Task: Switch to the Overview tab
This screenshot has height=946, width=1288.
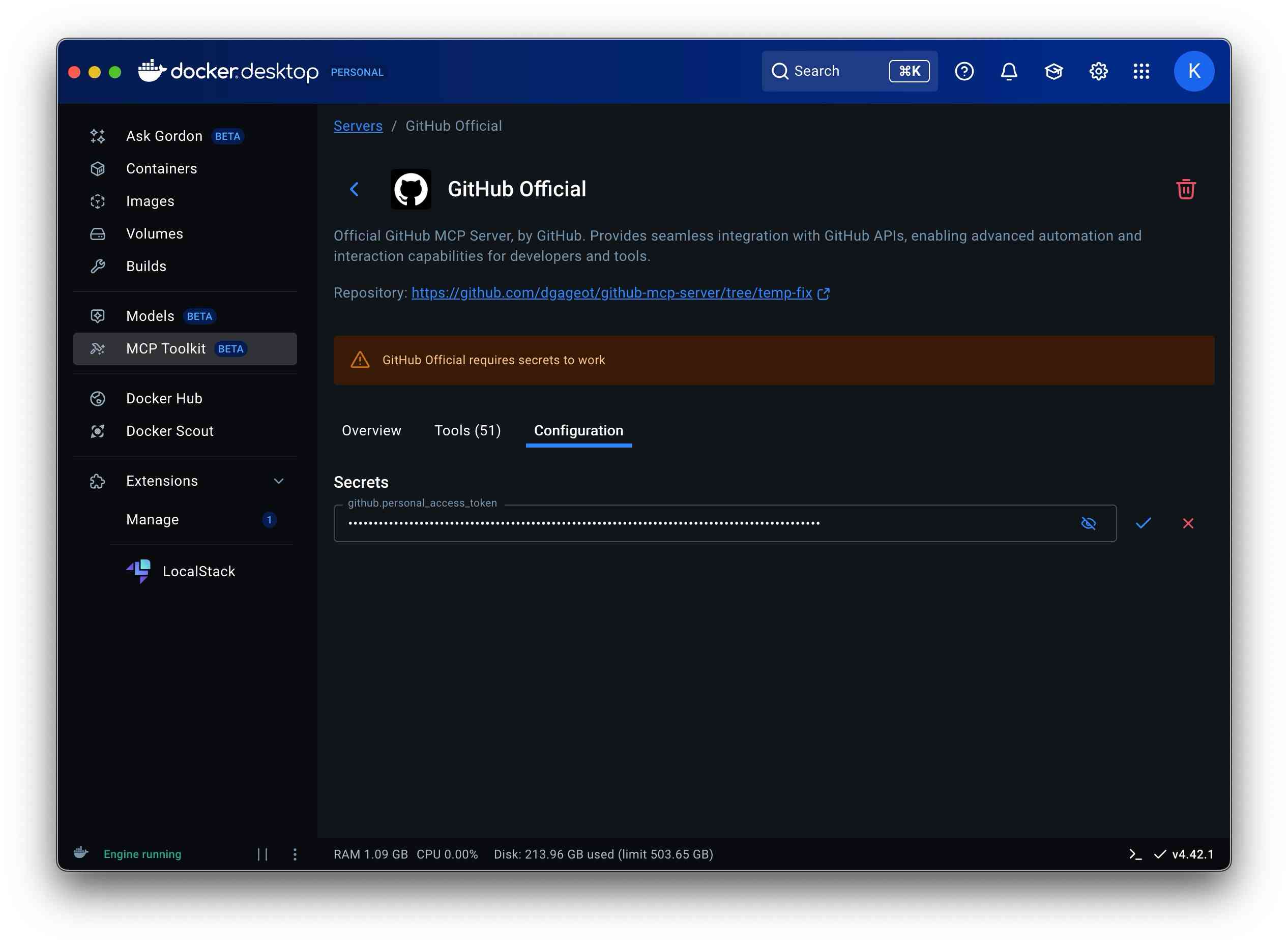Action: [x=371, y=431]
